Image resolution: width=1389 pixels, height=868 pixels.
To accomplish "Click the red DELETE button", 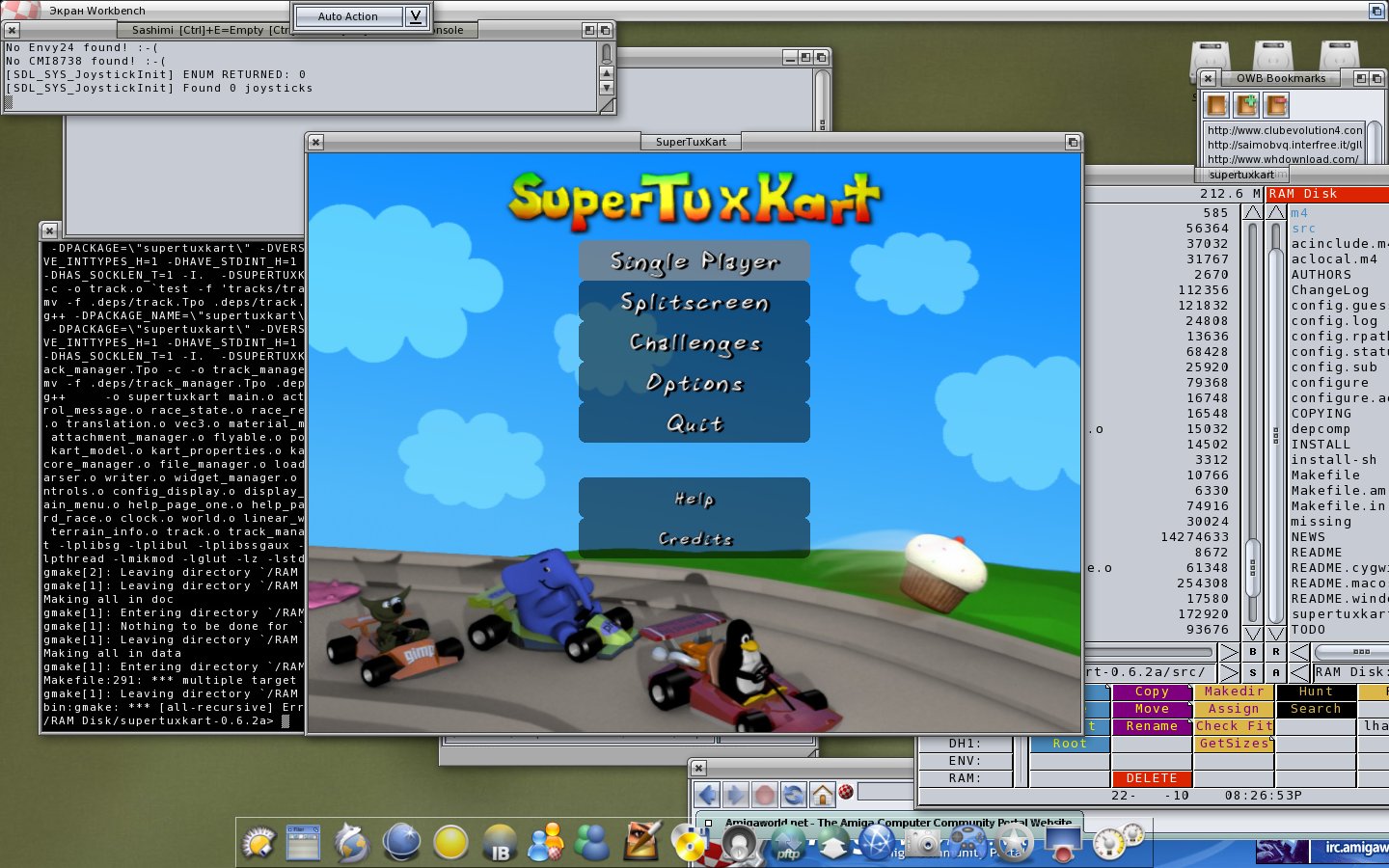I will pyautogui.click(x=1152, y=778).
